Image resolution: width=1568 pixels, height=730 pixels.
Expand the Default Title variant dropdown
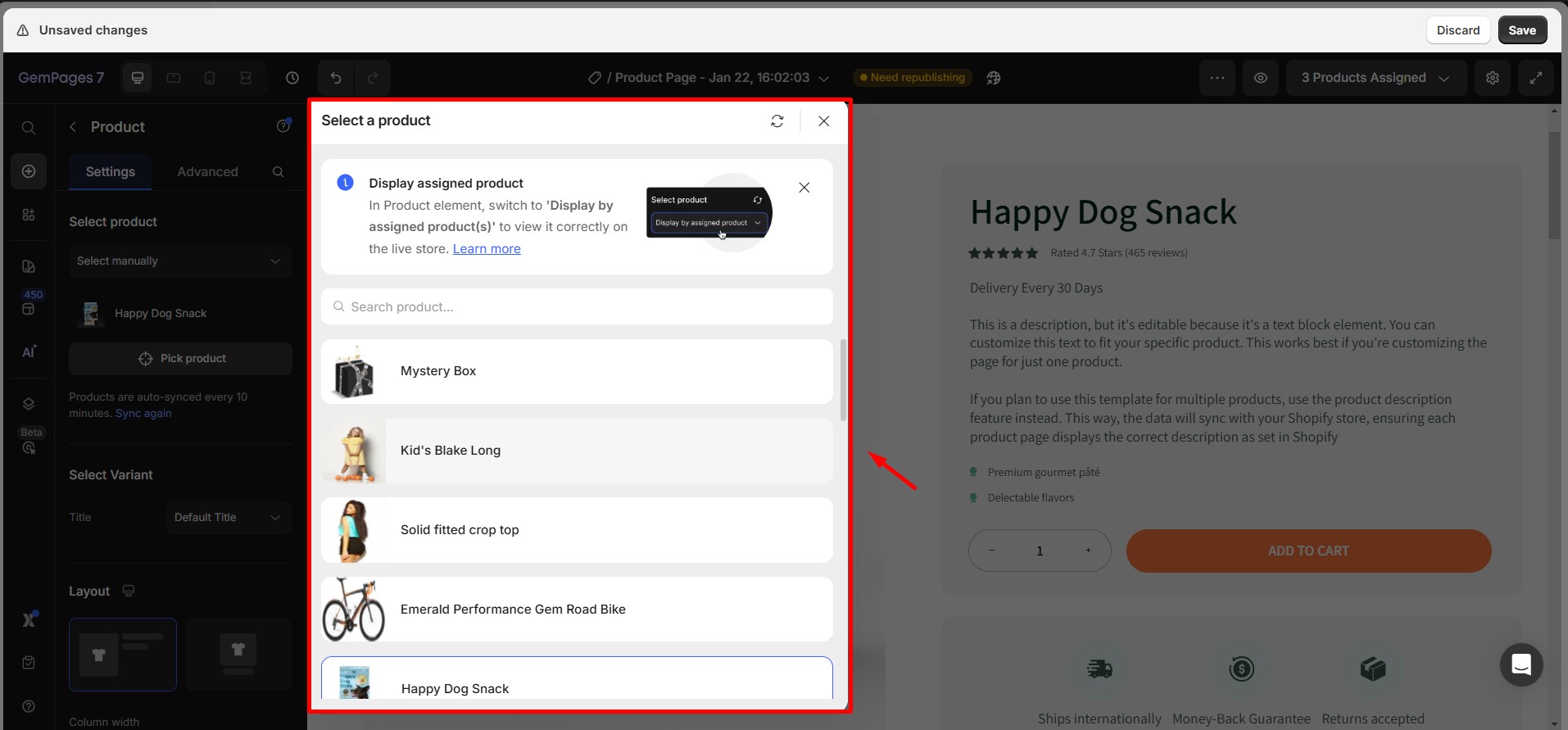coord(229,518)
